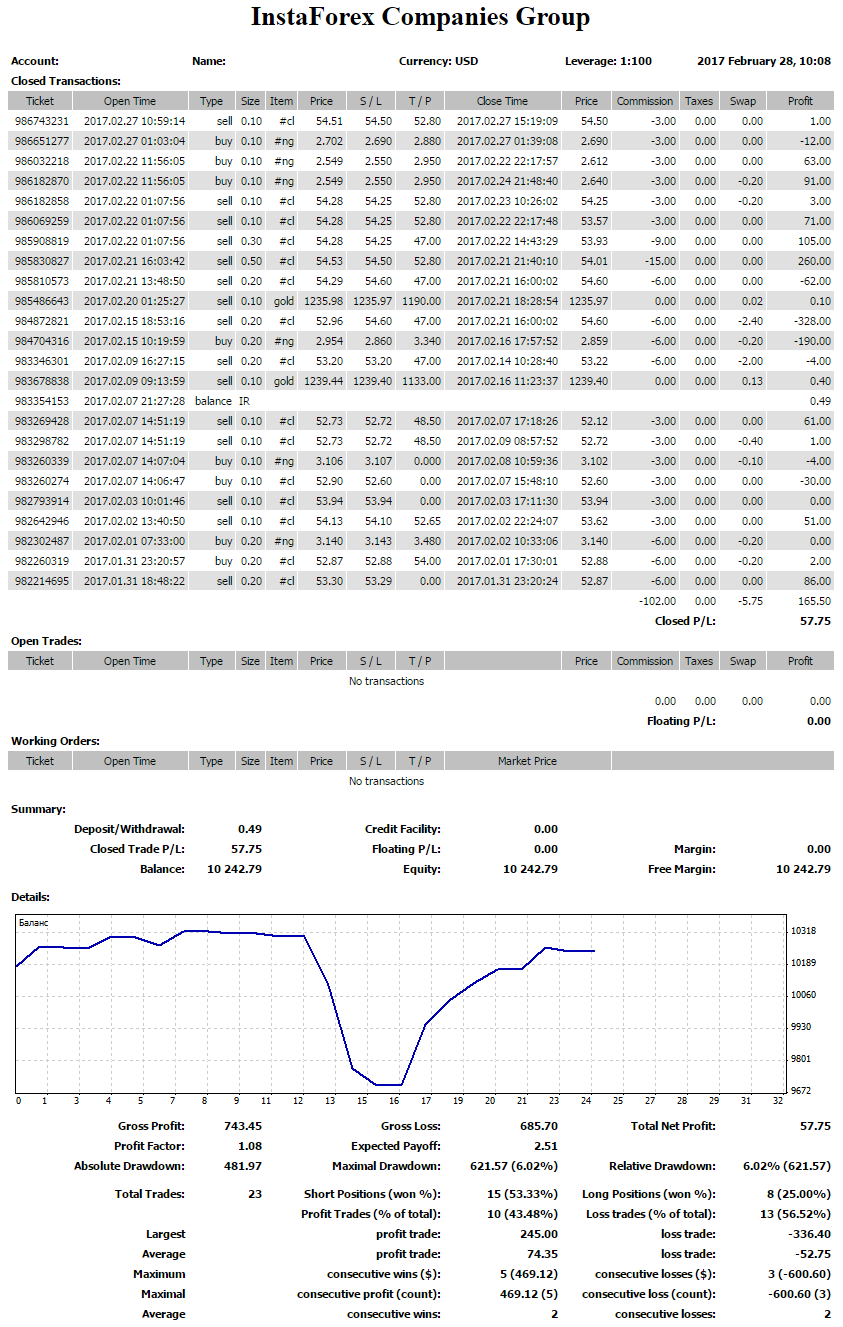Screen dimensions: 843x1327
Task: Click the "Profit Factor:" label
Action: click(150, 1146)
